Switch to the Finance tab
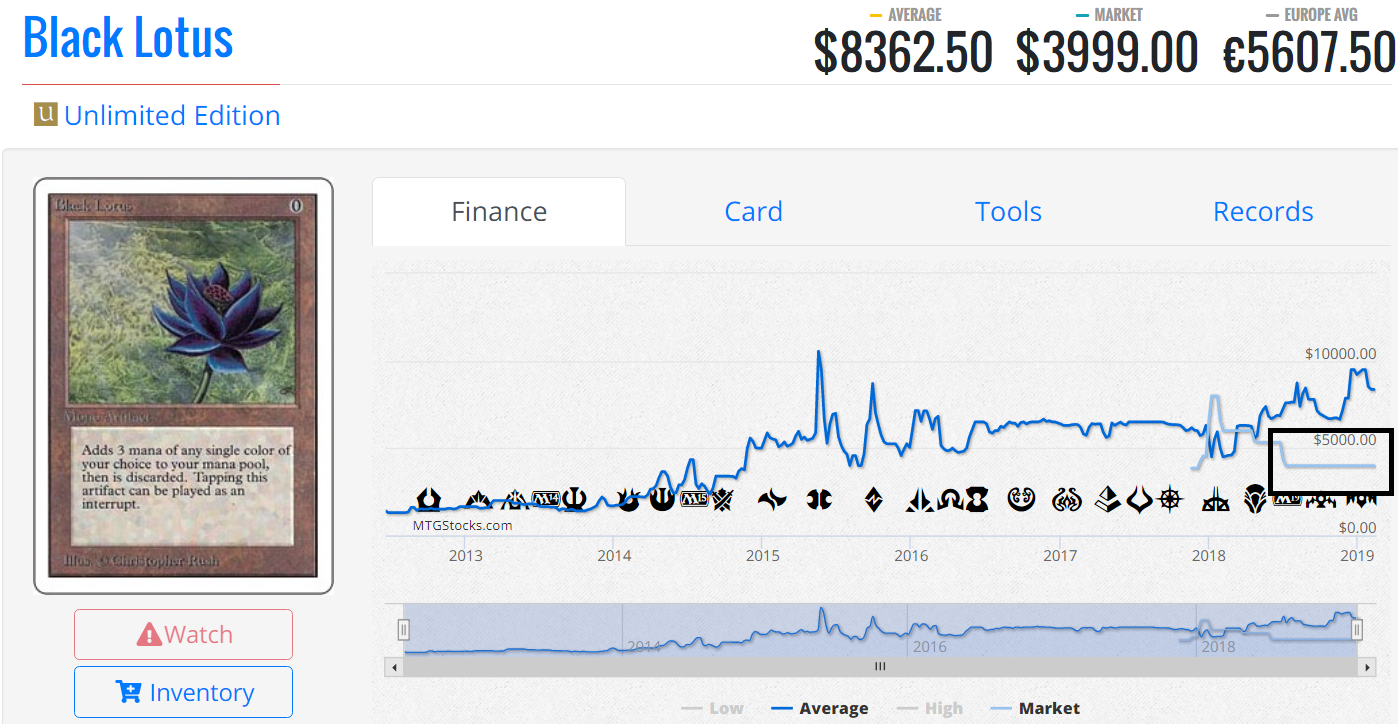The height and width of the screenshot is (724, 1398). tap(499, 212)
